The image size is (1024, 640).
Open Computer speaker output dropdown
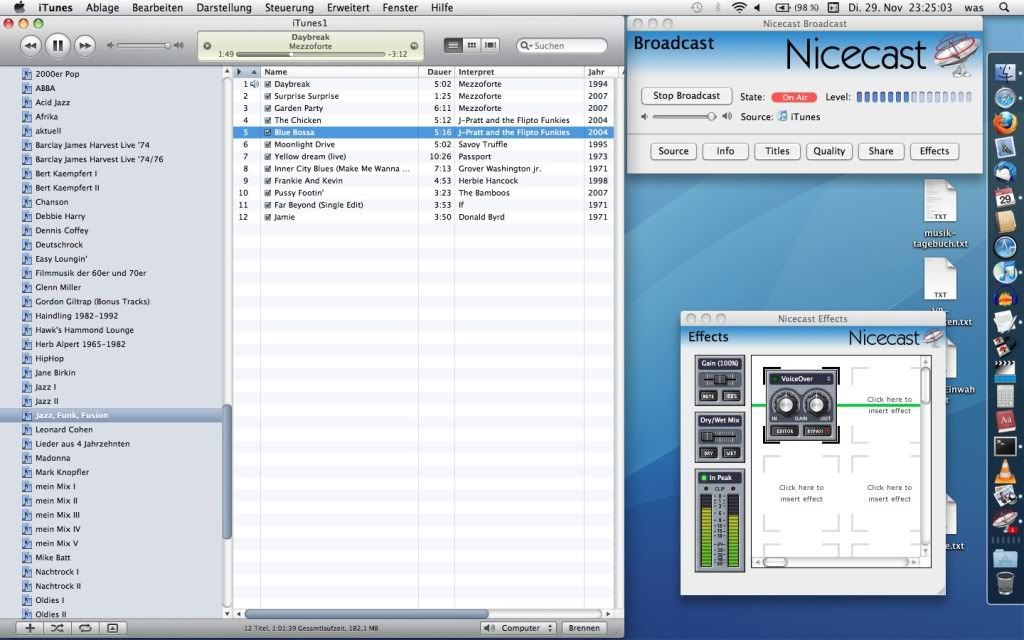pos(519,628)
